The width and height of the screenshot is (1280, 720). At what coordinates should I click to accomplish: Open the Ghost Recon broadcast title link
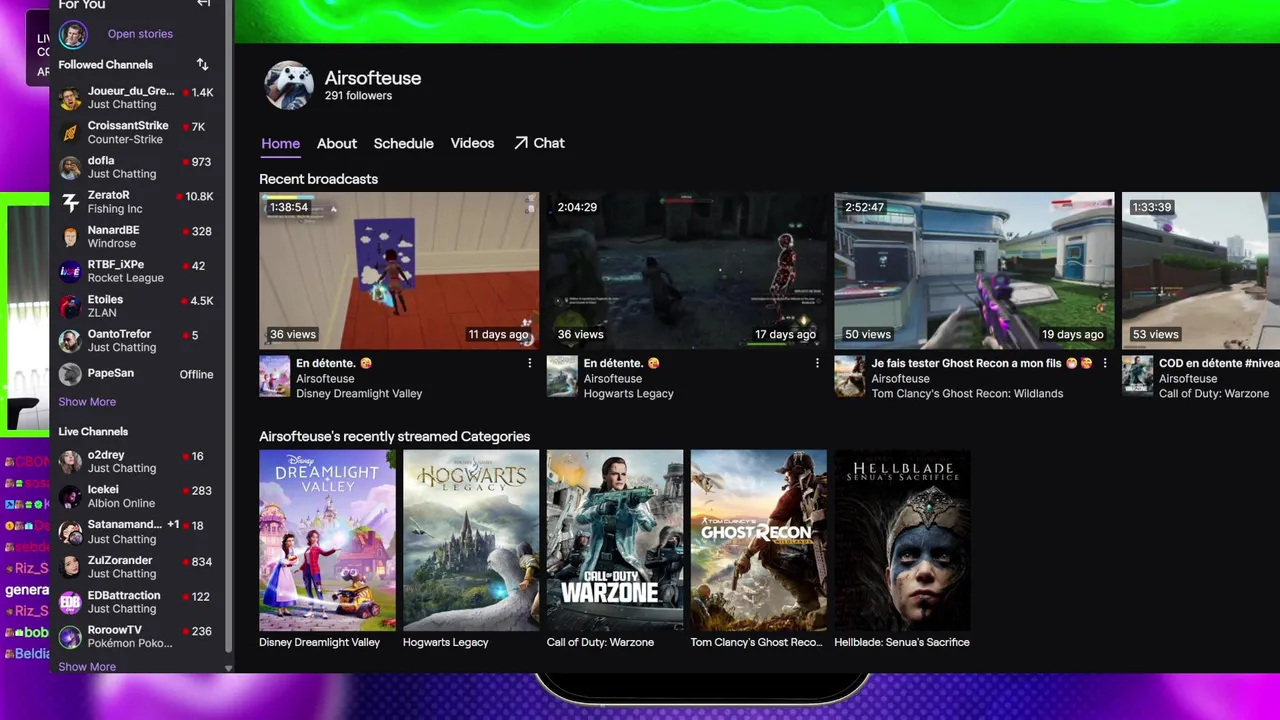(x=982, y=364)
